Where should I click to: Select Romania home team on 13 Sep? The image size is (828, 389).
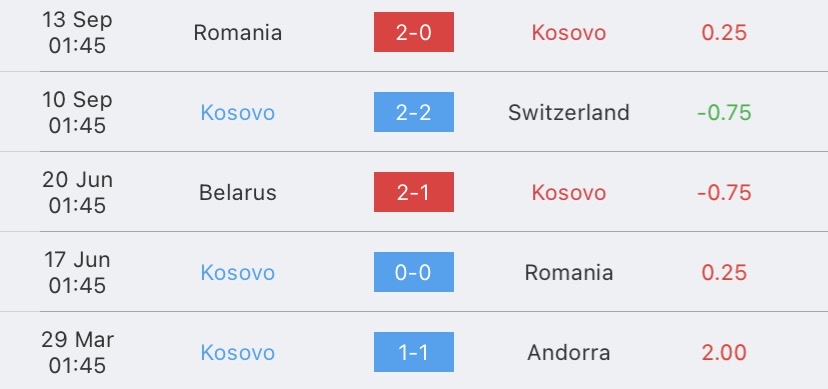point(238,33)
